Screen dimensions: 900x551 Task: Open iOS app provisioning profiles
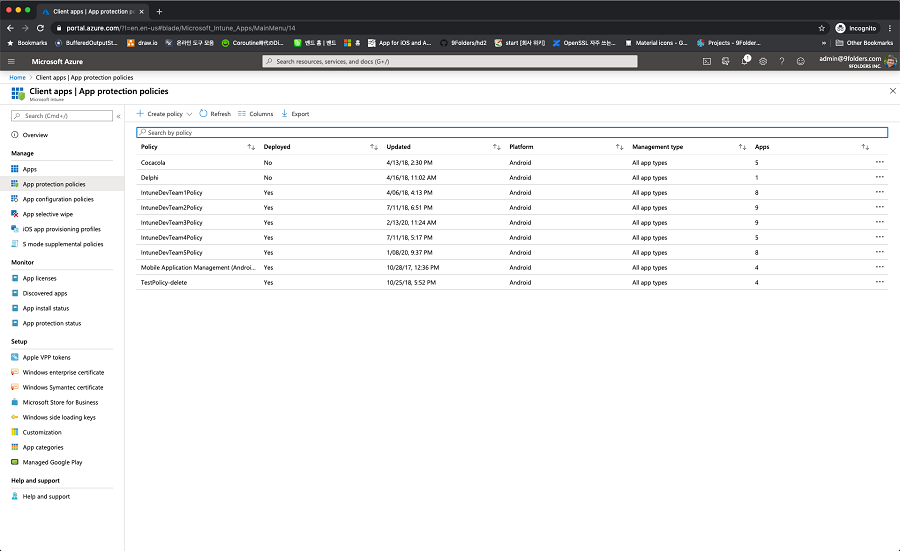click(x=61, y=229)
